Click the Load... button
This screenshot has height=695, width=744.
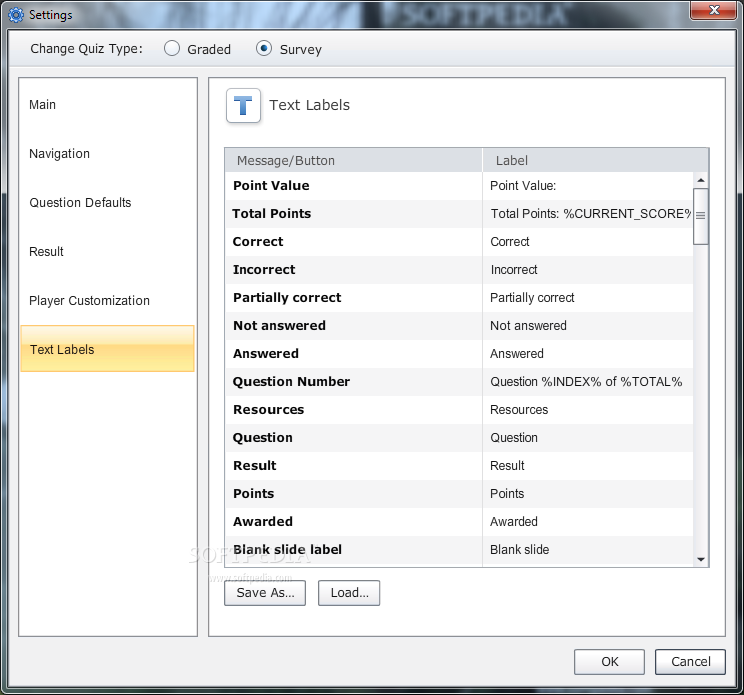(349, 593)
